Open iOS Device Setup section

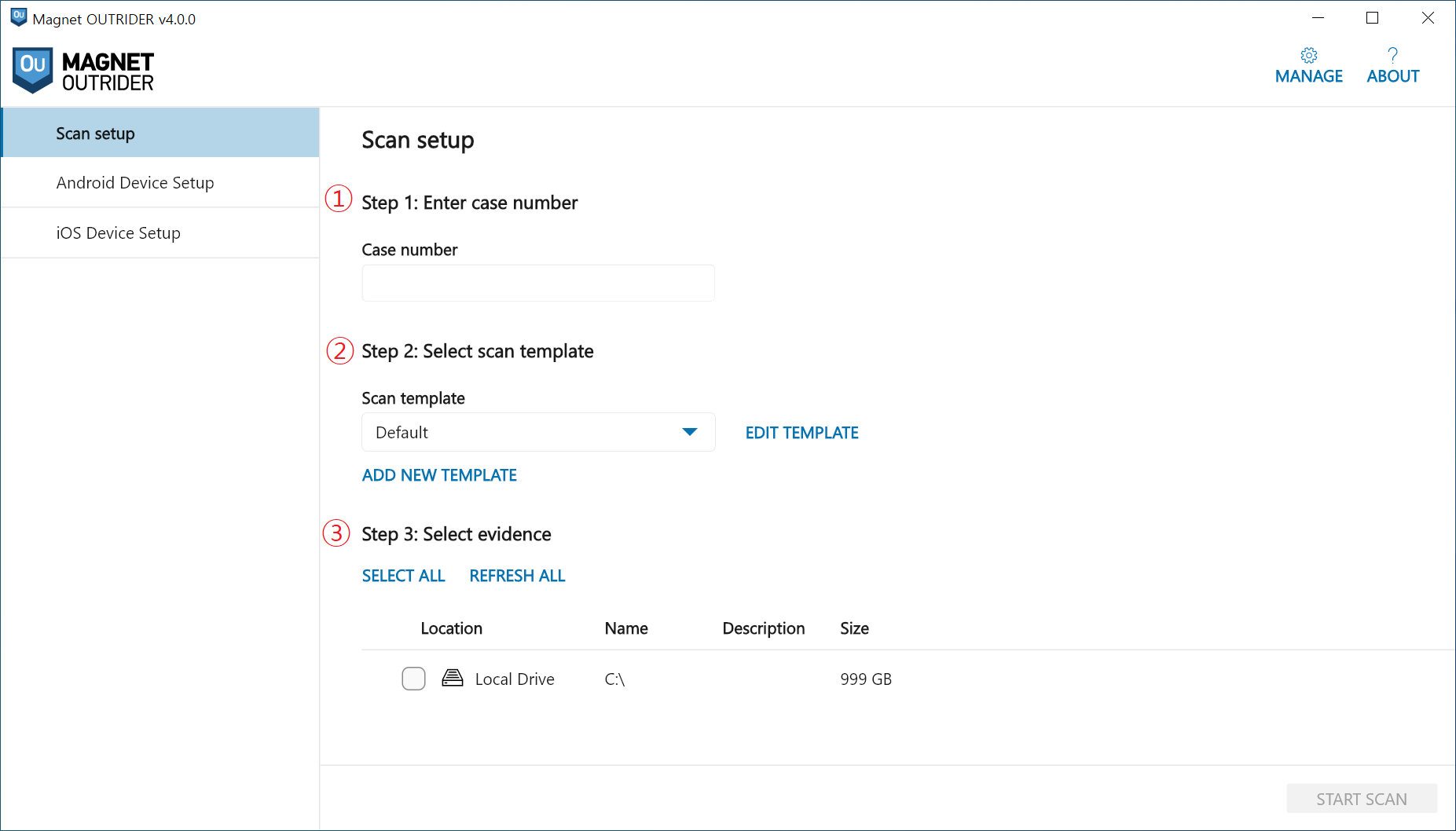point(119,232)
